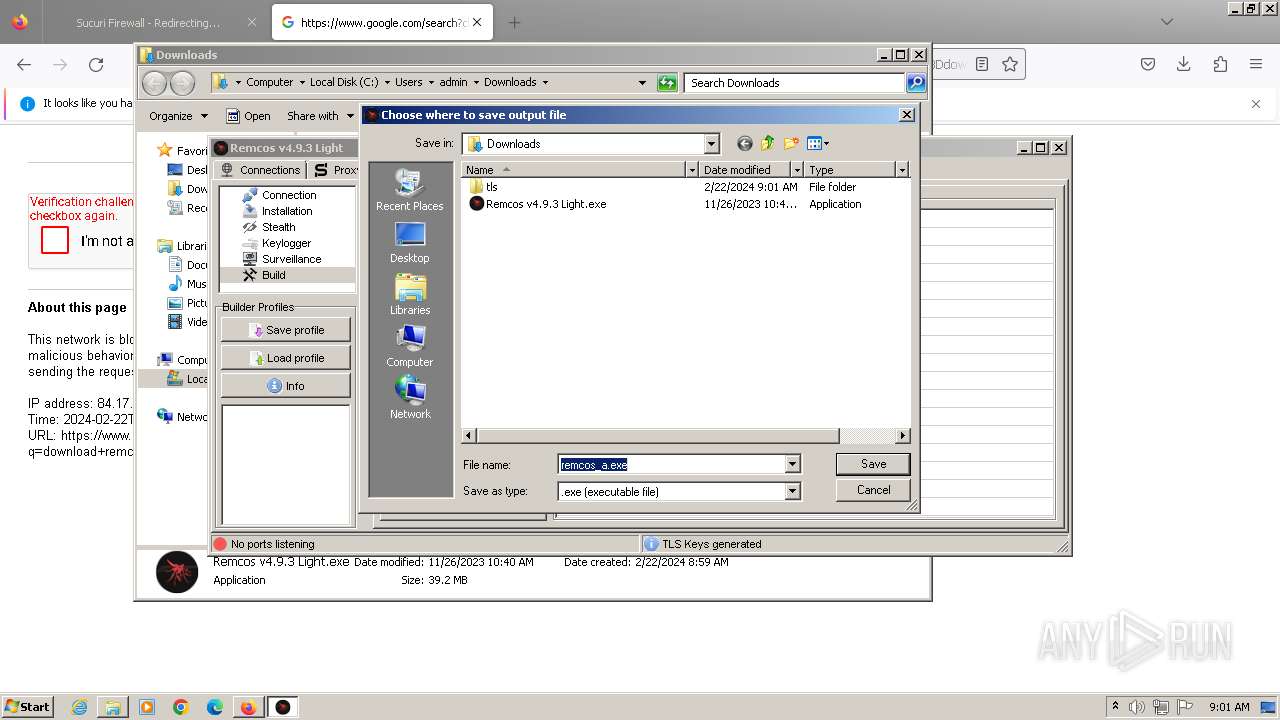Click Recent Places icon in save dialog
This screenshot has width=1280, height=720.
[x=409, y=190]
